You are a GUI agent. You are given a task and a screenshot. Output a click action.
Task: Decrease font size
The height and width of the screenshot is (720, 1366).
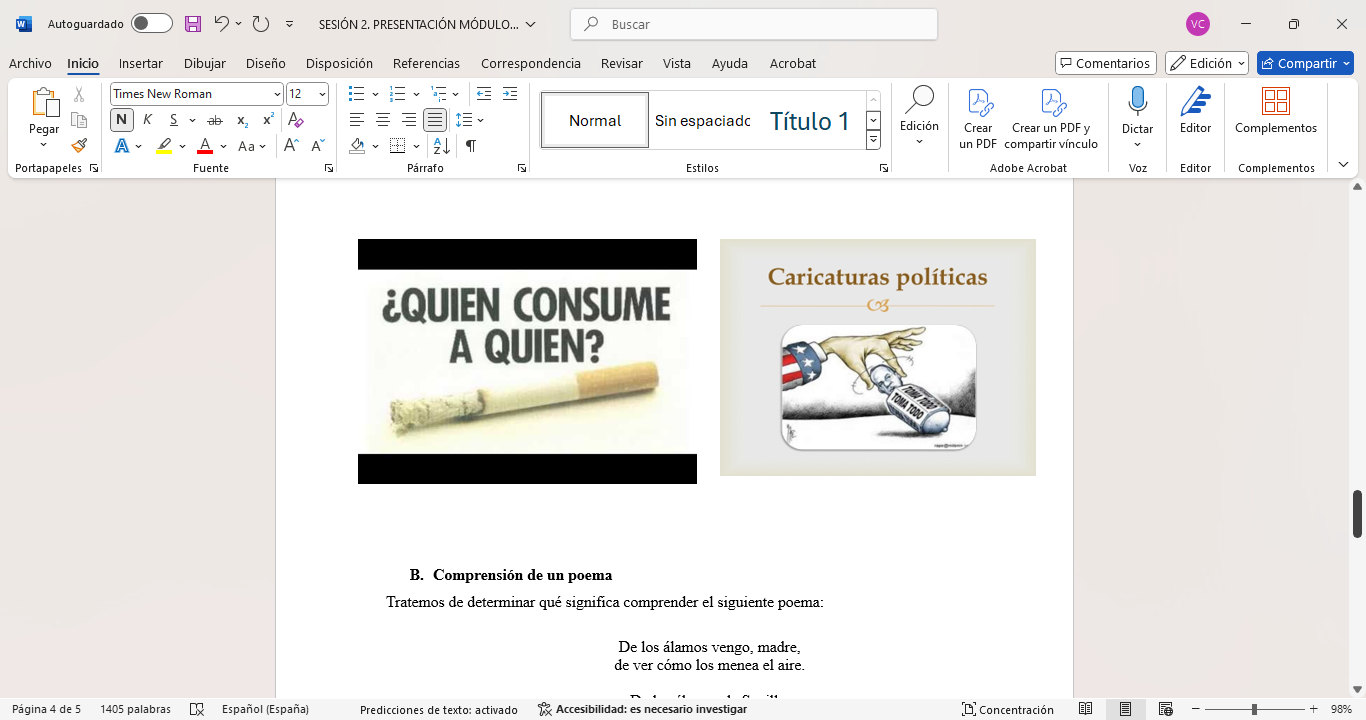pyautogui.click(x=318, y=146)
